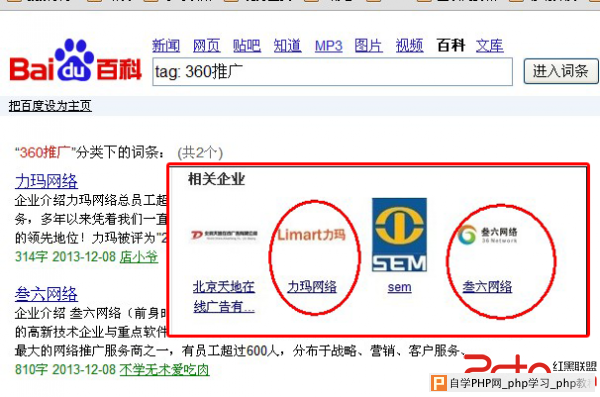The height and width of the screenshot is (397, 600).
Task: Open the 视频 tab
Action: (409, 46)
